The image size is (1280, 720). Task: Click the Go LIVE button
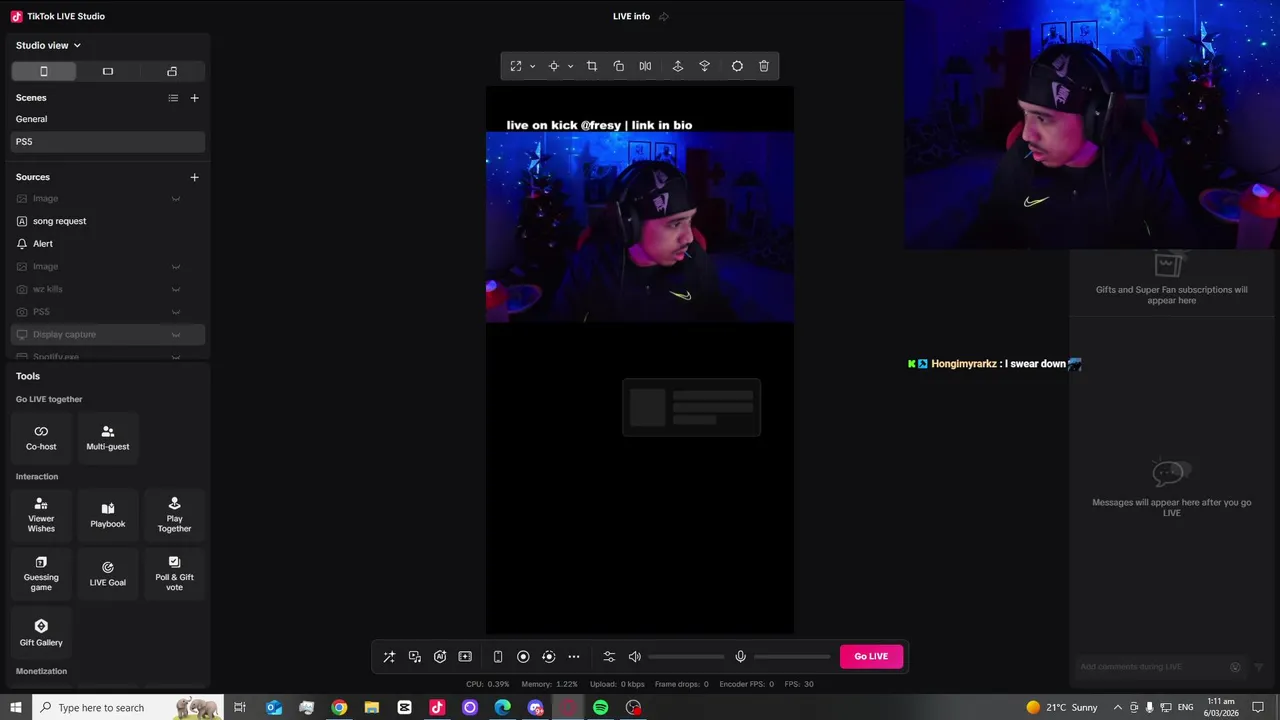[871, 657]
